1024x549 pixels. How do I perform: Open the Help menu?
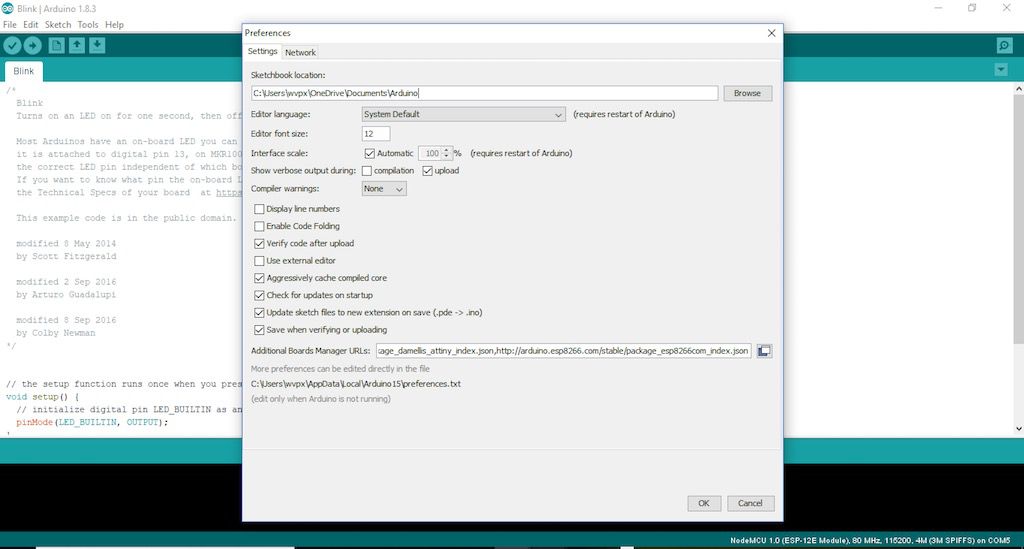tap(114, 25)
